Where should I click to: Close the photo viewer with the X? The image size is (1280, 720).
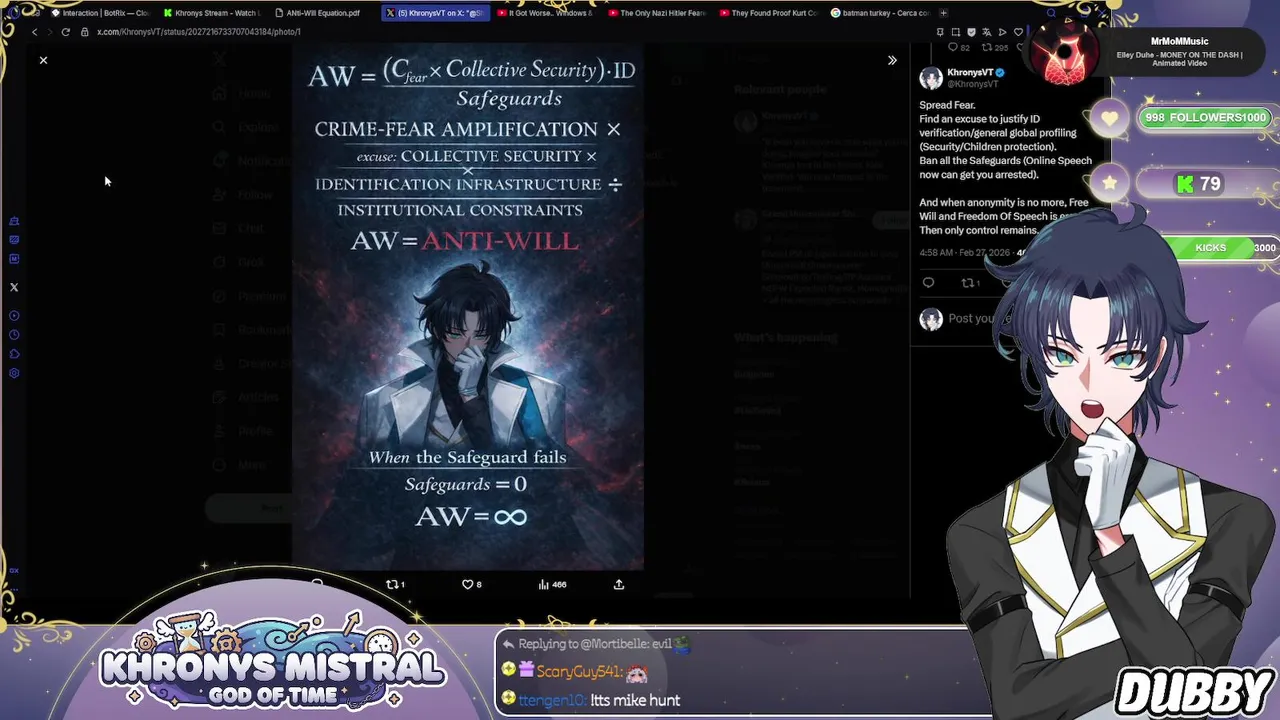(x=43, y=60)
